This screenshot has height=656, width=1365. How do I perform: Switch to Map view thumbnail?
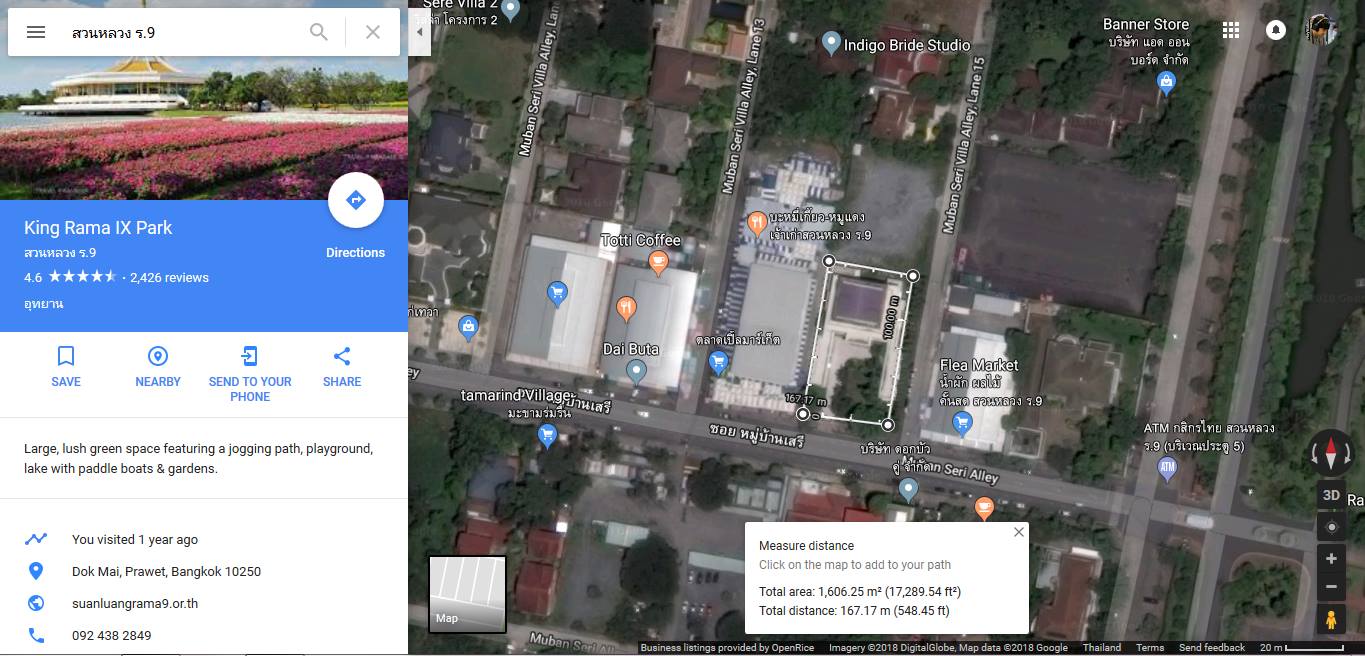(x=467, y=594)
